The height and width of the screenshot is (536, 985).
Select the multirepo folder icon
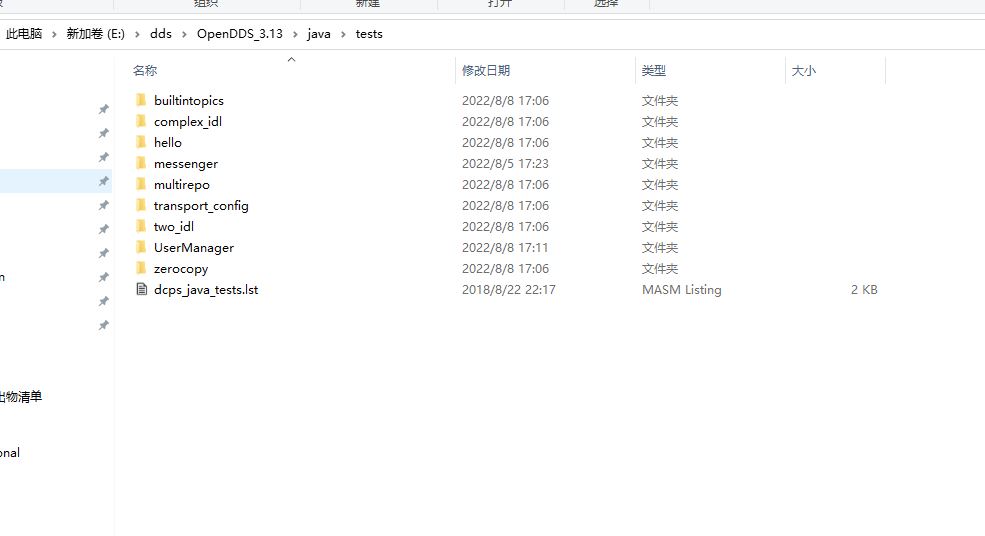[141, 184]
